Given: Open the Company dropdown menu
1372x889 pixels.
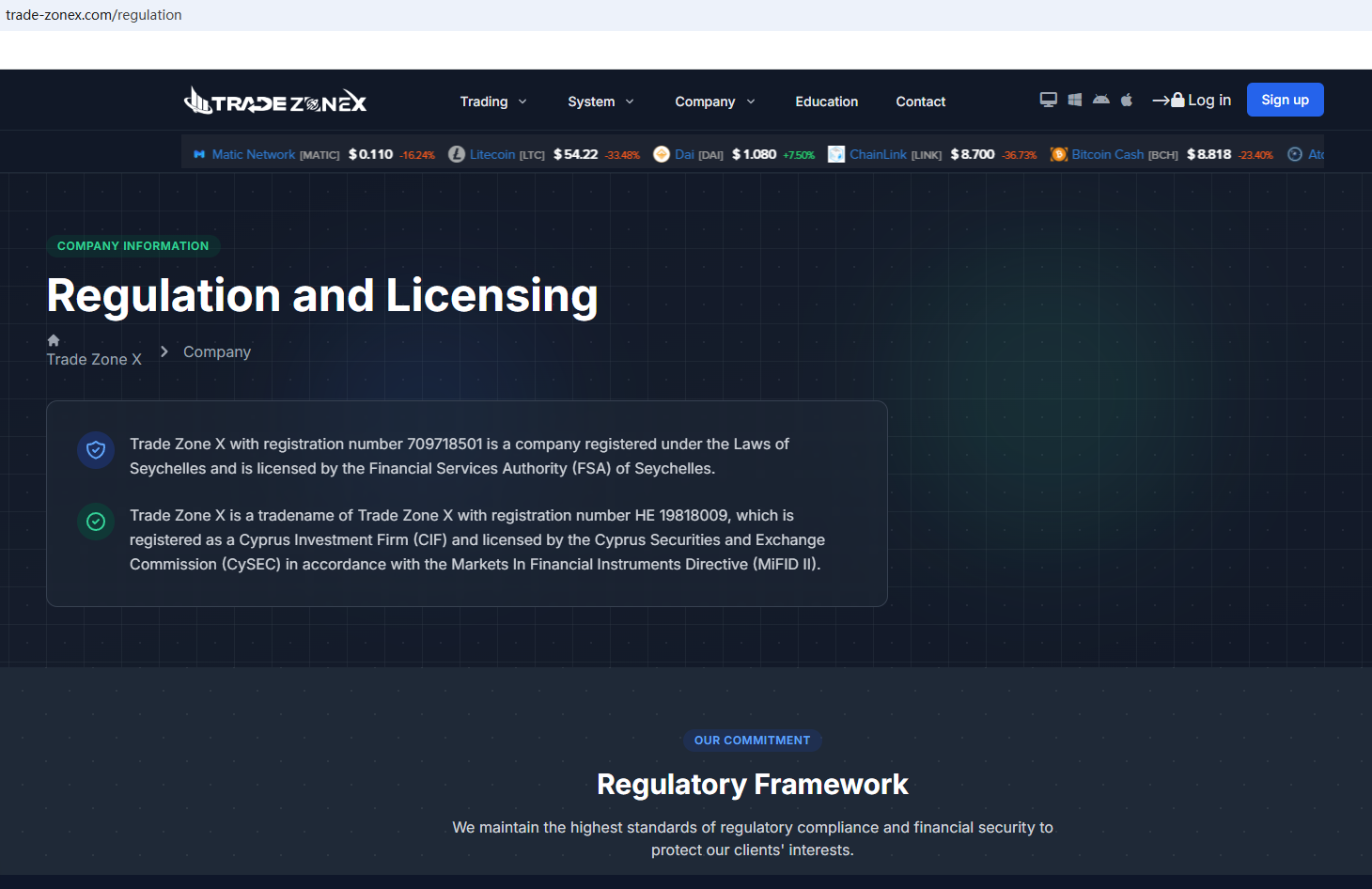Looking at the screenshot, I should [x=714, y=101].
